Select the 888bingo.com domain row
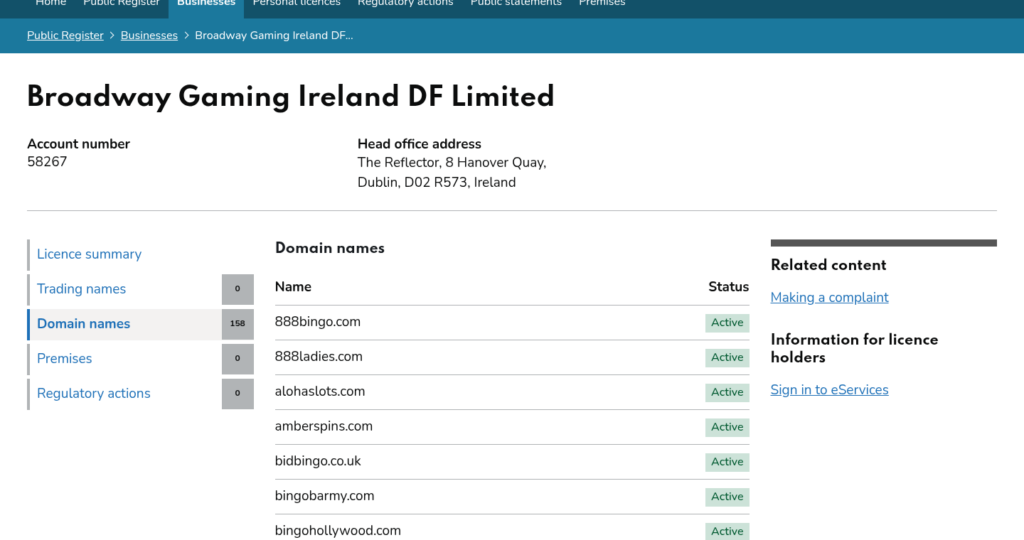The height and width of the screenshot is (540, 1024). [511, 323]
